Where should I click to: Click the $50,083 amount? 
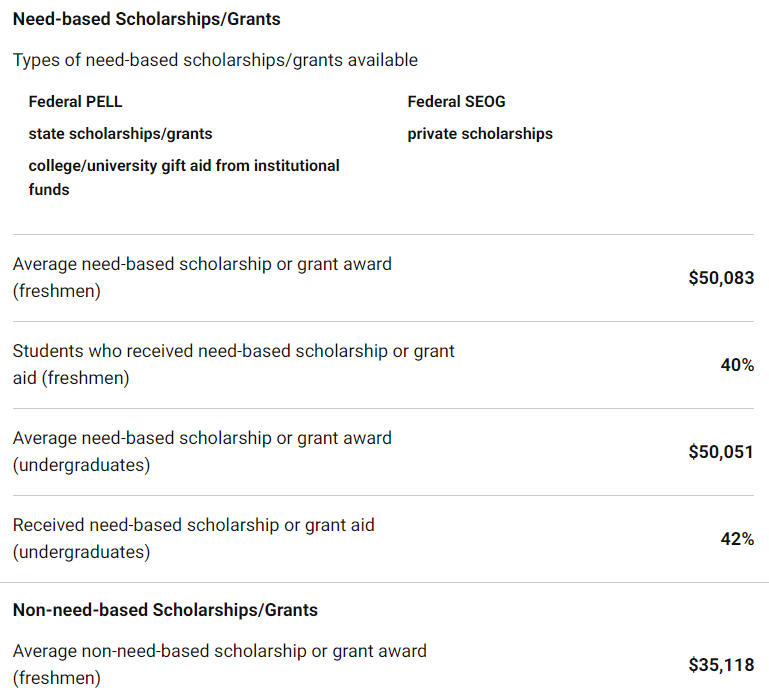(721, 278)
